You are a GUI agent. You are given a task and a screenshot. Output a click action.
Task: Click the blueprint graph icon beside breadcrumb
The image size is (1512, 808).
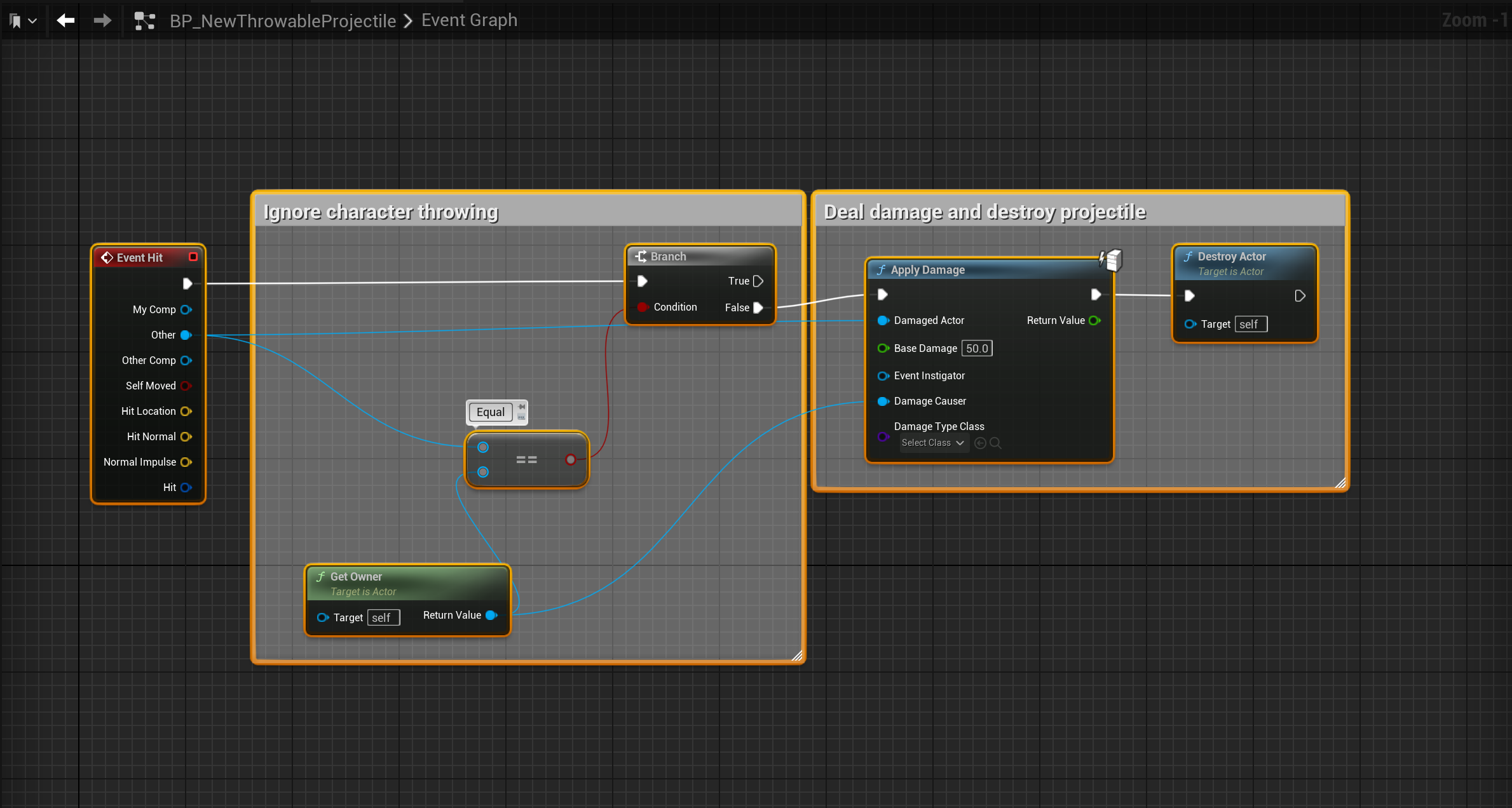(x=144, y=21)
